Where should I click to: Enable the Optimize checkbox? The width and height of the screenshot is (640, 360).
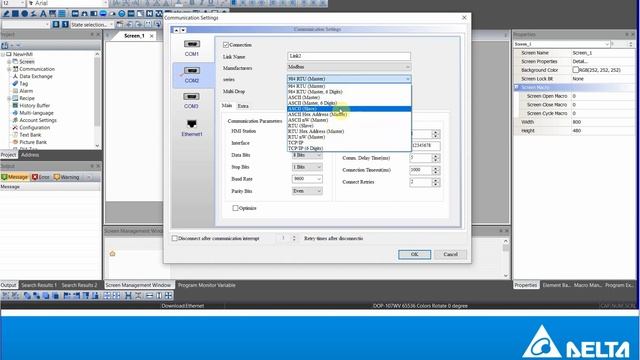click(x=235, y=208)
